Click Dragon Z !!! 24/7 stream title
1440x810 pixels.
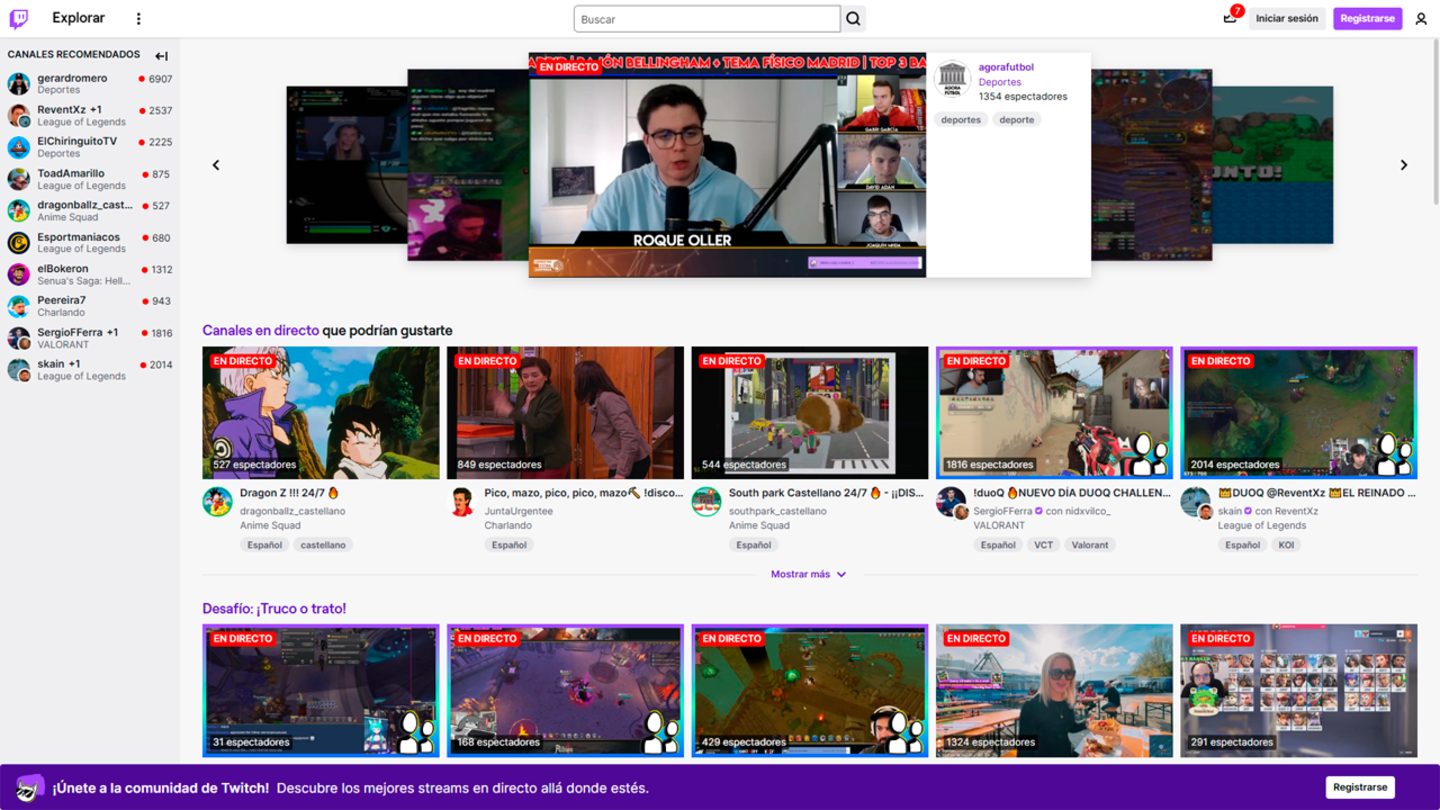(290, 493)
